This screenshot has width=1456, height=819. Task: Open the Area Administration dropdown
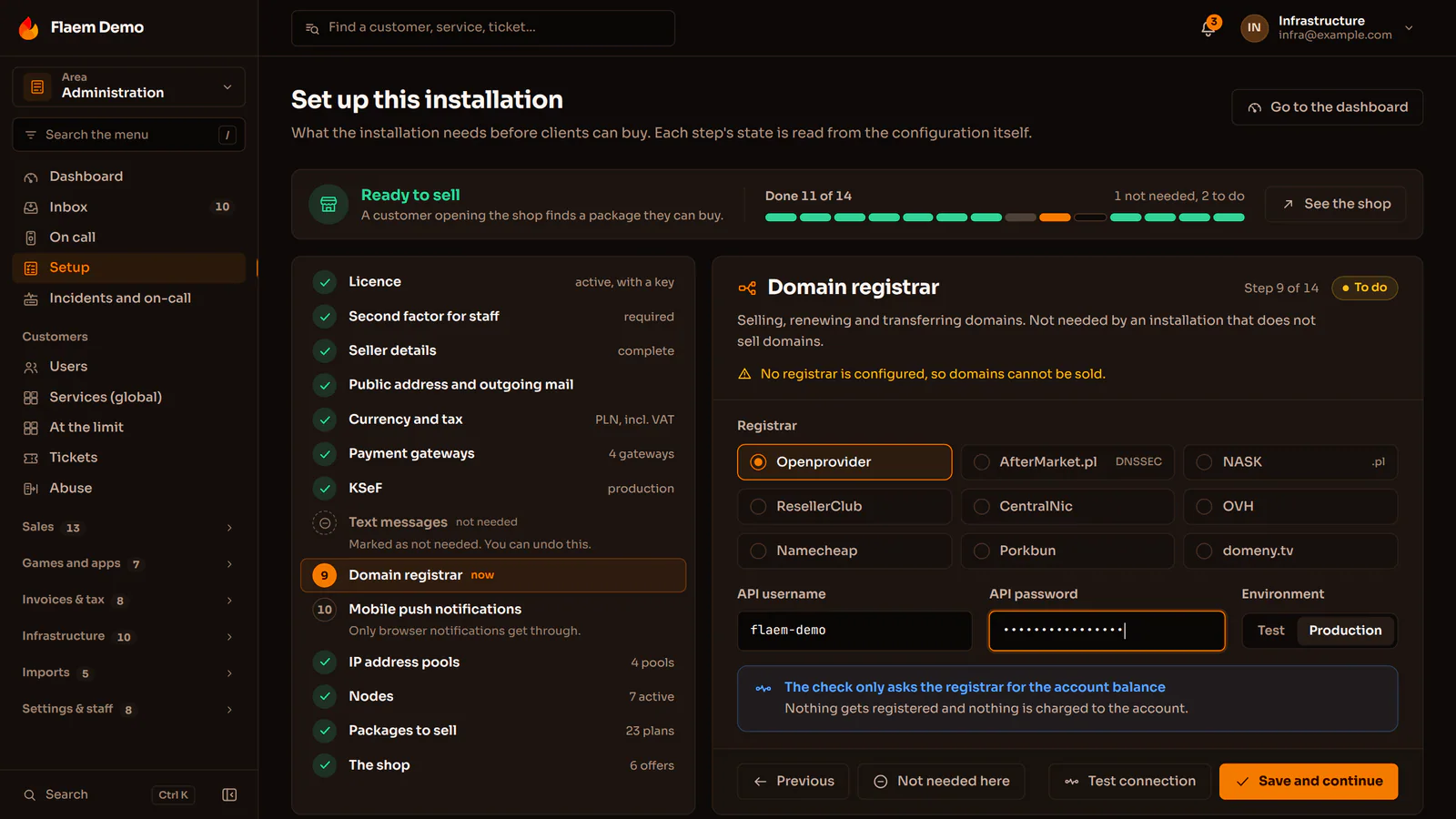click(x=128, y=87)
